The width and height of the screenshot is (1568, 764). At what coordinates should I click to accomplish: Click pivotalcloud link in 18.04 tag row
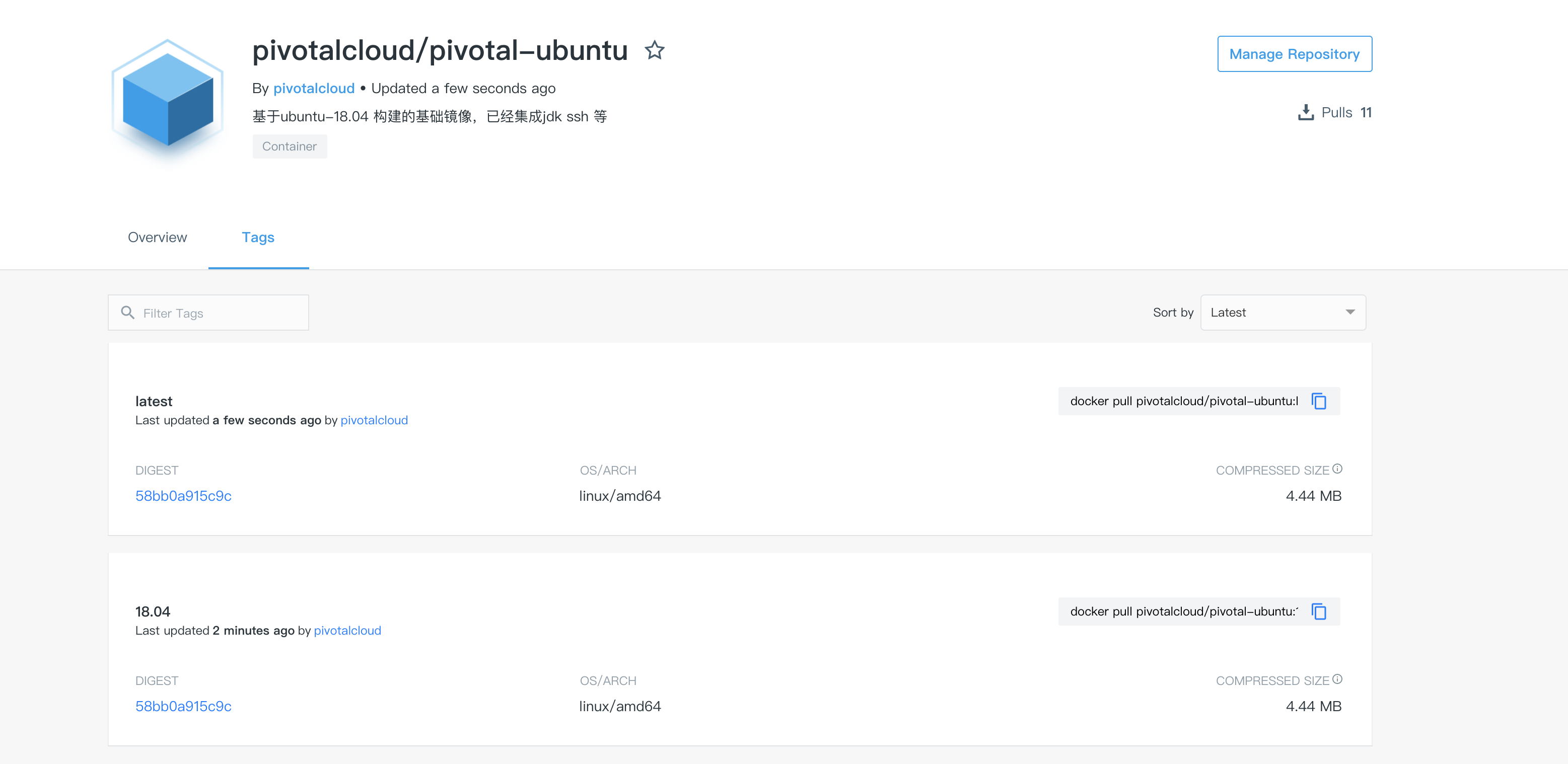pyautogui.click(x=347, y=631)
